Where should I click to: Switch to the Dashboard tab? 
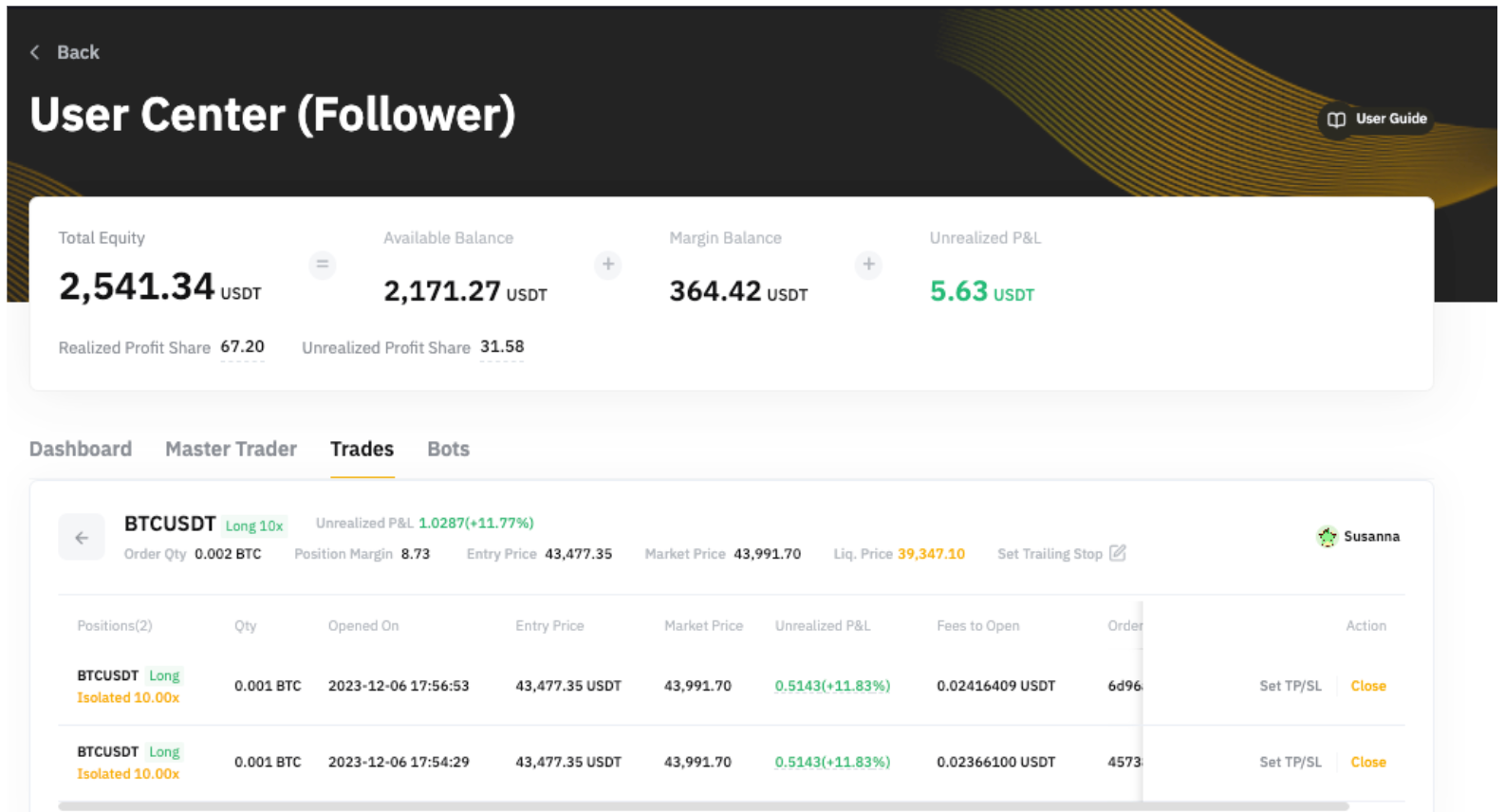[x=81, y=449]
